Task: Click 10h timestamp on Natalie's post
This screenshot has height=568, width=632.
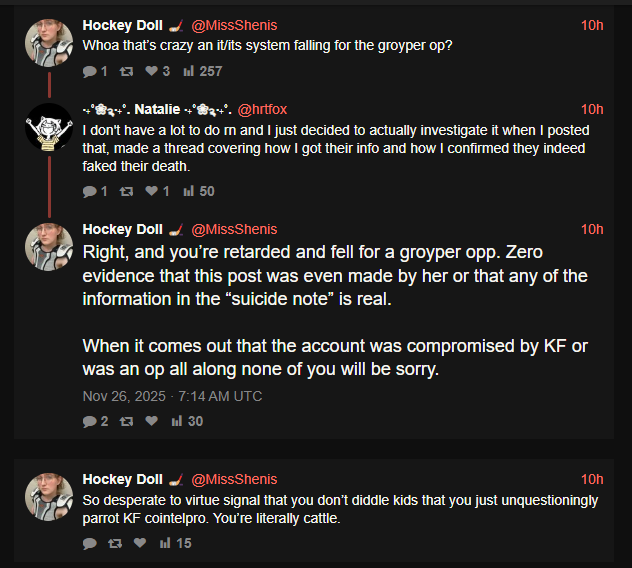Action: point(592,109)
